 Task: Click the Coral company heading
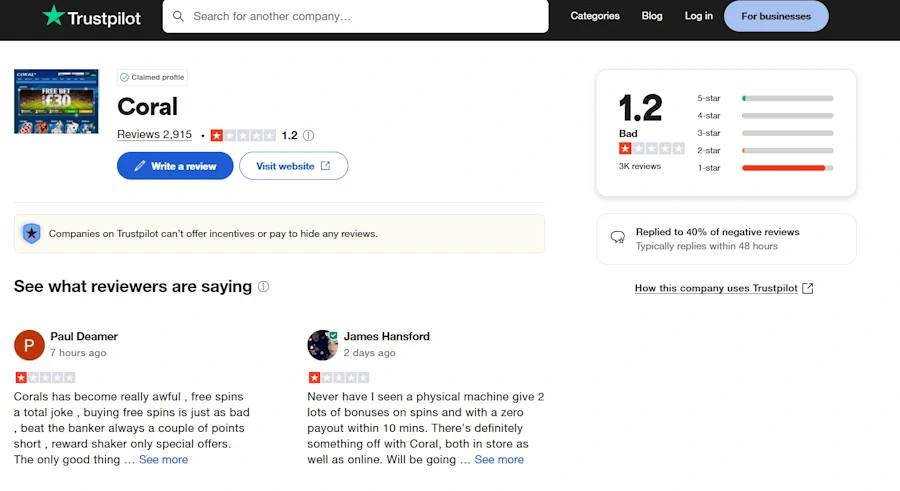pyautogui.click(x=148, y=107)
